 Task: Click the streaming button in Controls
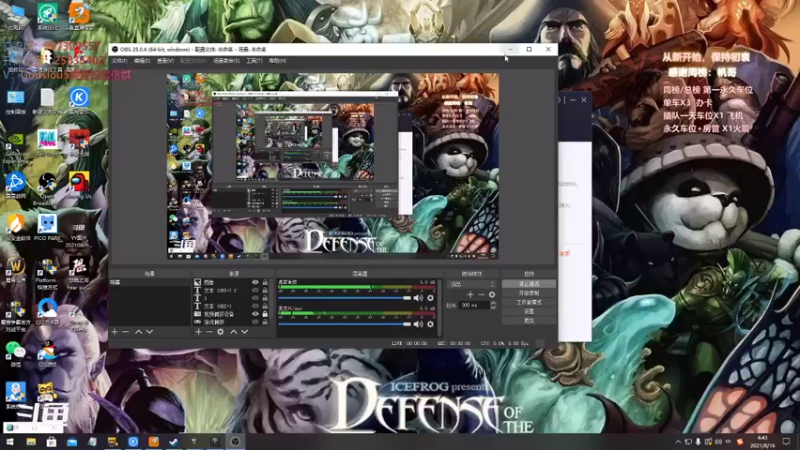tap(529, 284)
